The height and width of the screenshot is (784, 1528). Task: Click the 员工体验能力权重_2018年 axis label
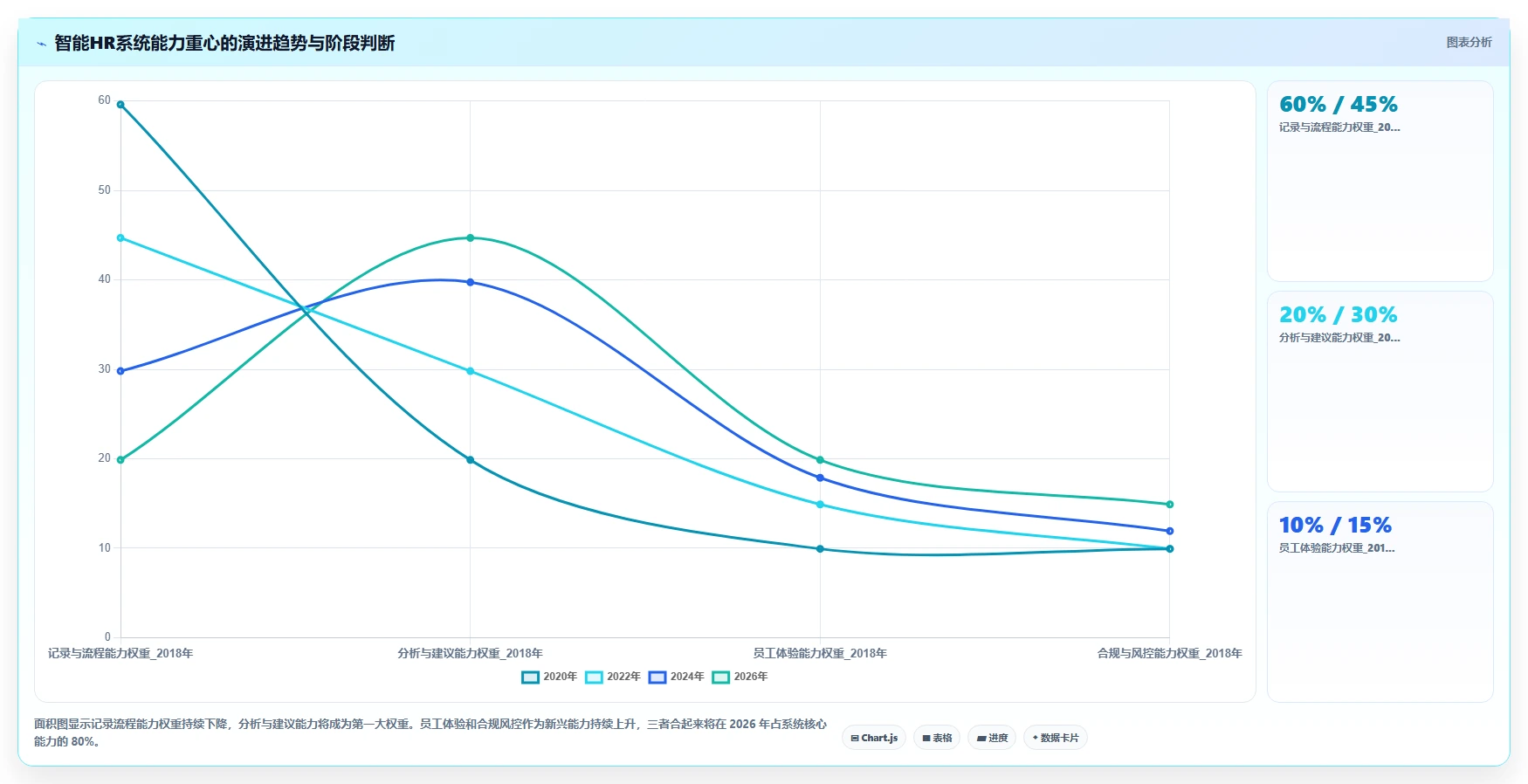[x=820, y=653]
